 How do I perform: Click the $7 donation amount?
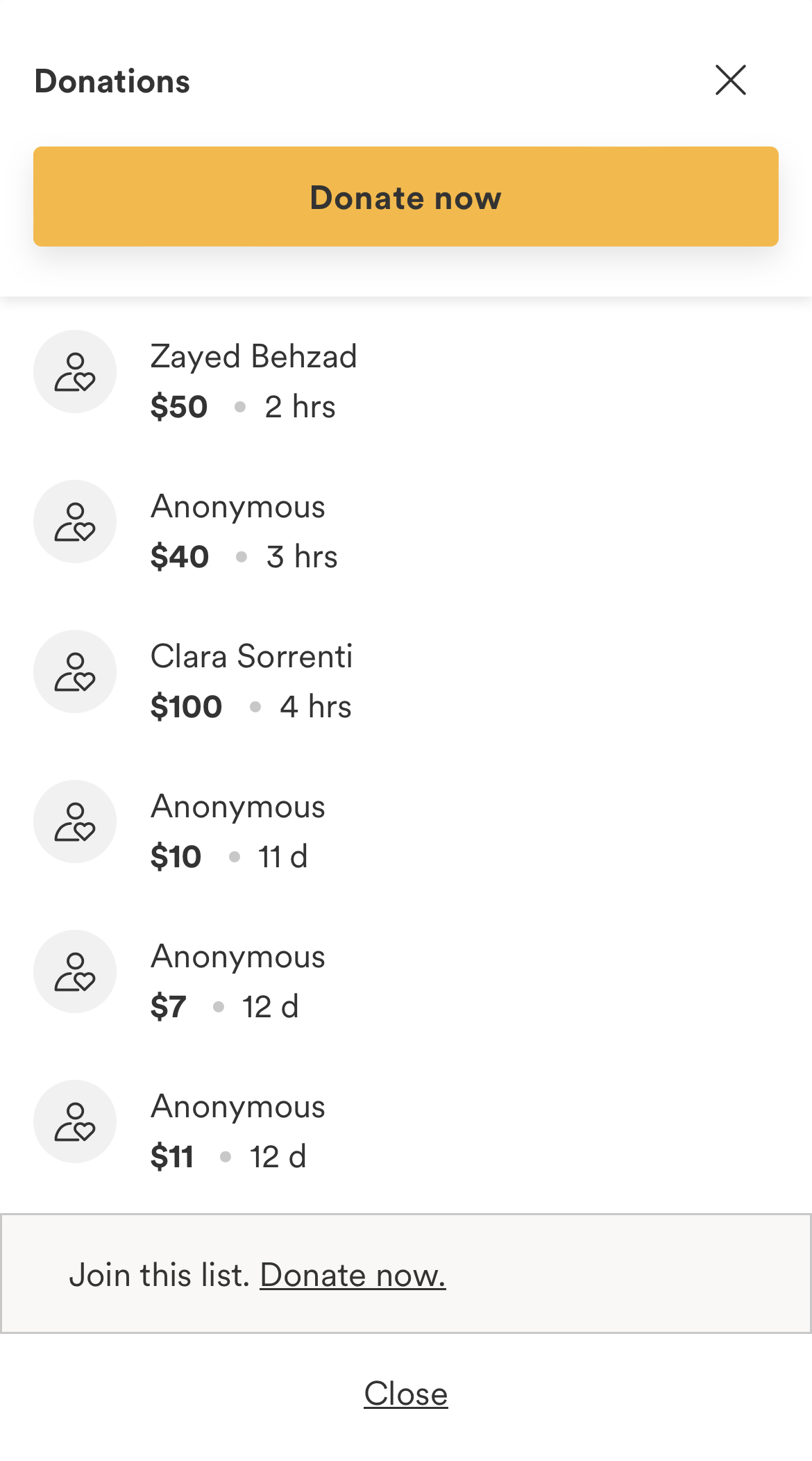tap(169, 1007)
